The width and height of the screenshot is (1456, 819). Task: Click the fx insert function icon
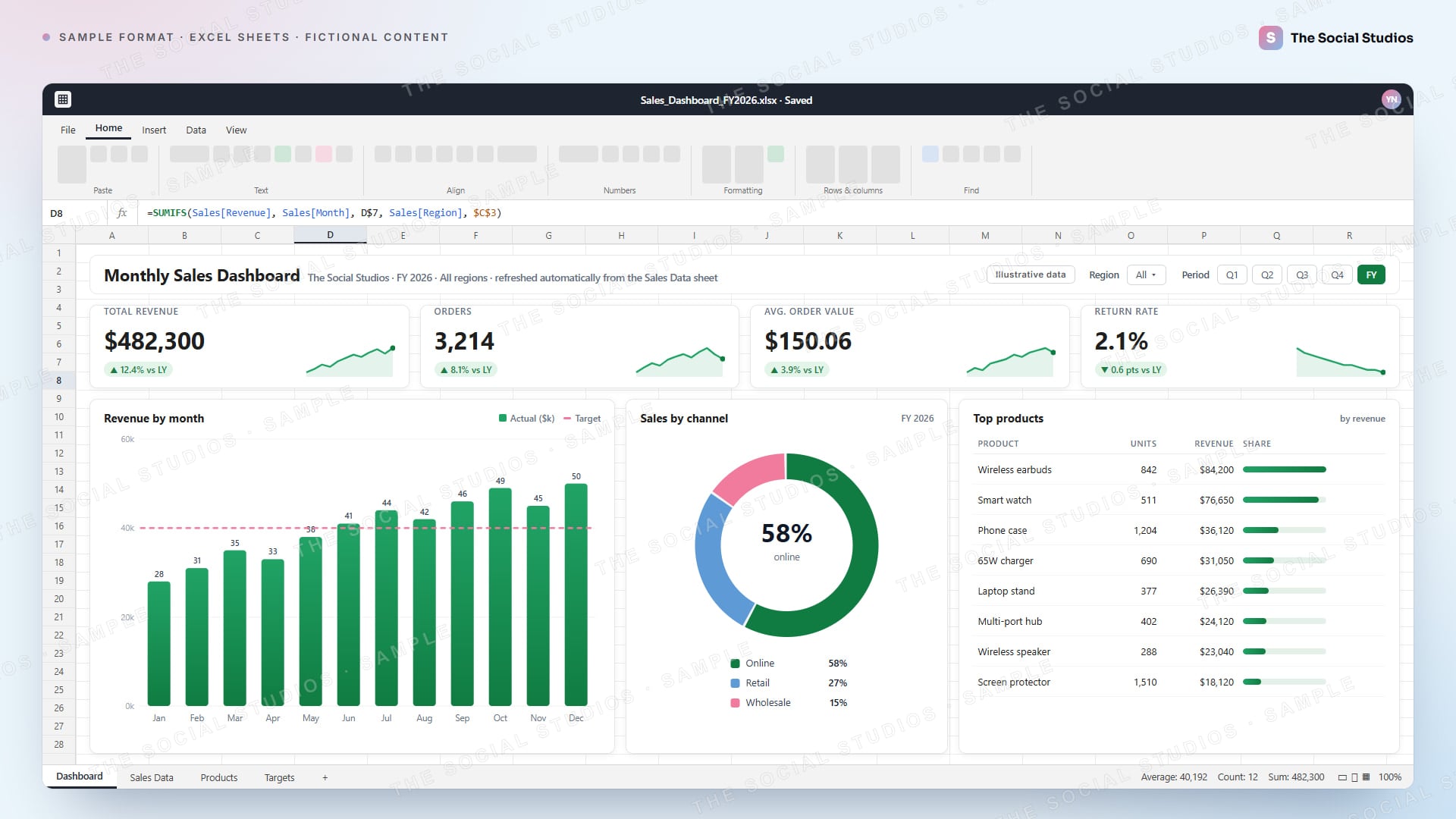121,213
